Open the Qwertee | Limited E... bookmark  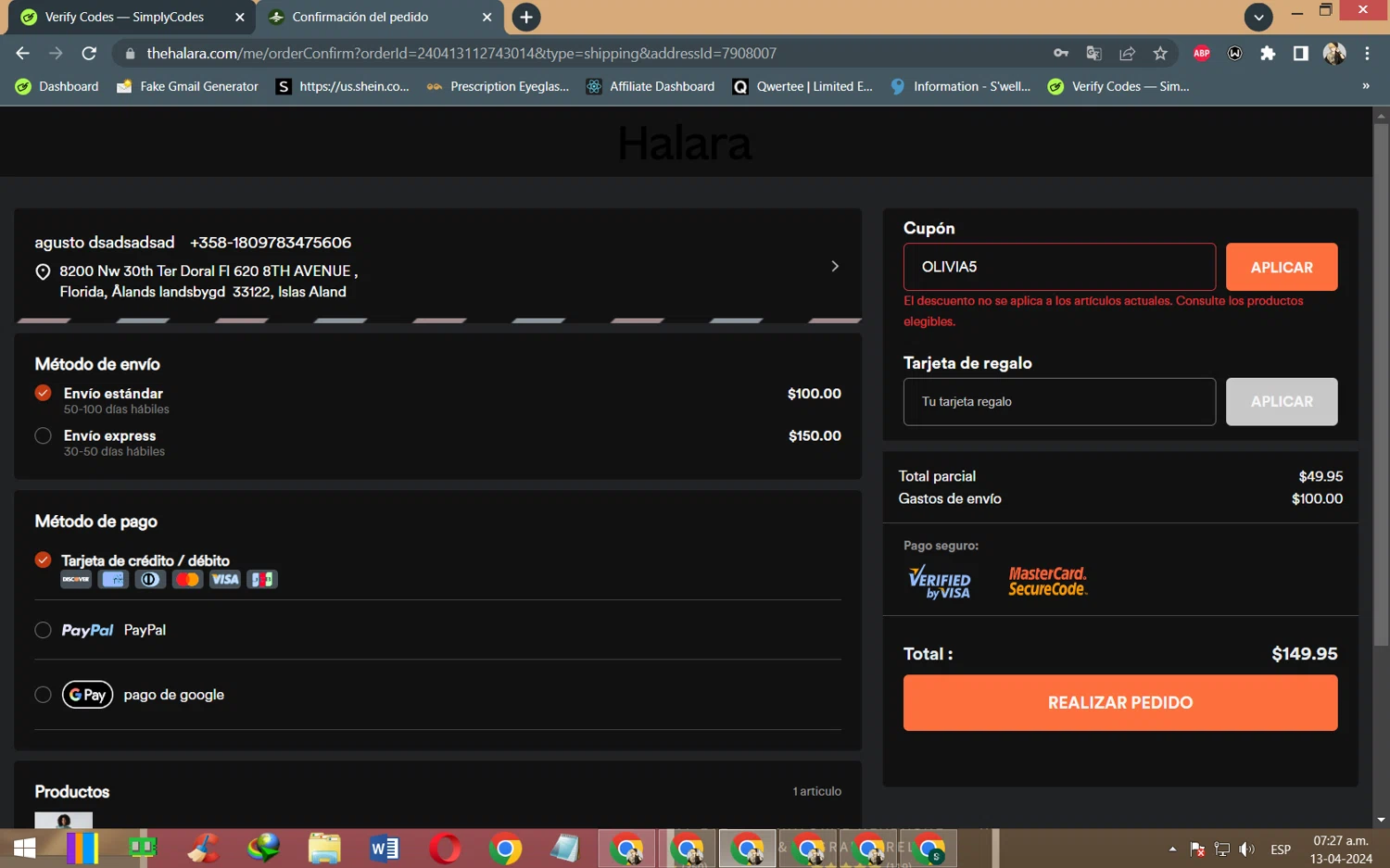pos(802,86)
